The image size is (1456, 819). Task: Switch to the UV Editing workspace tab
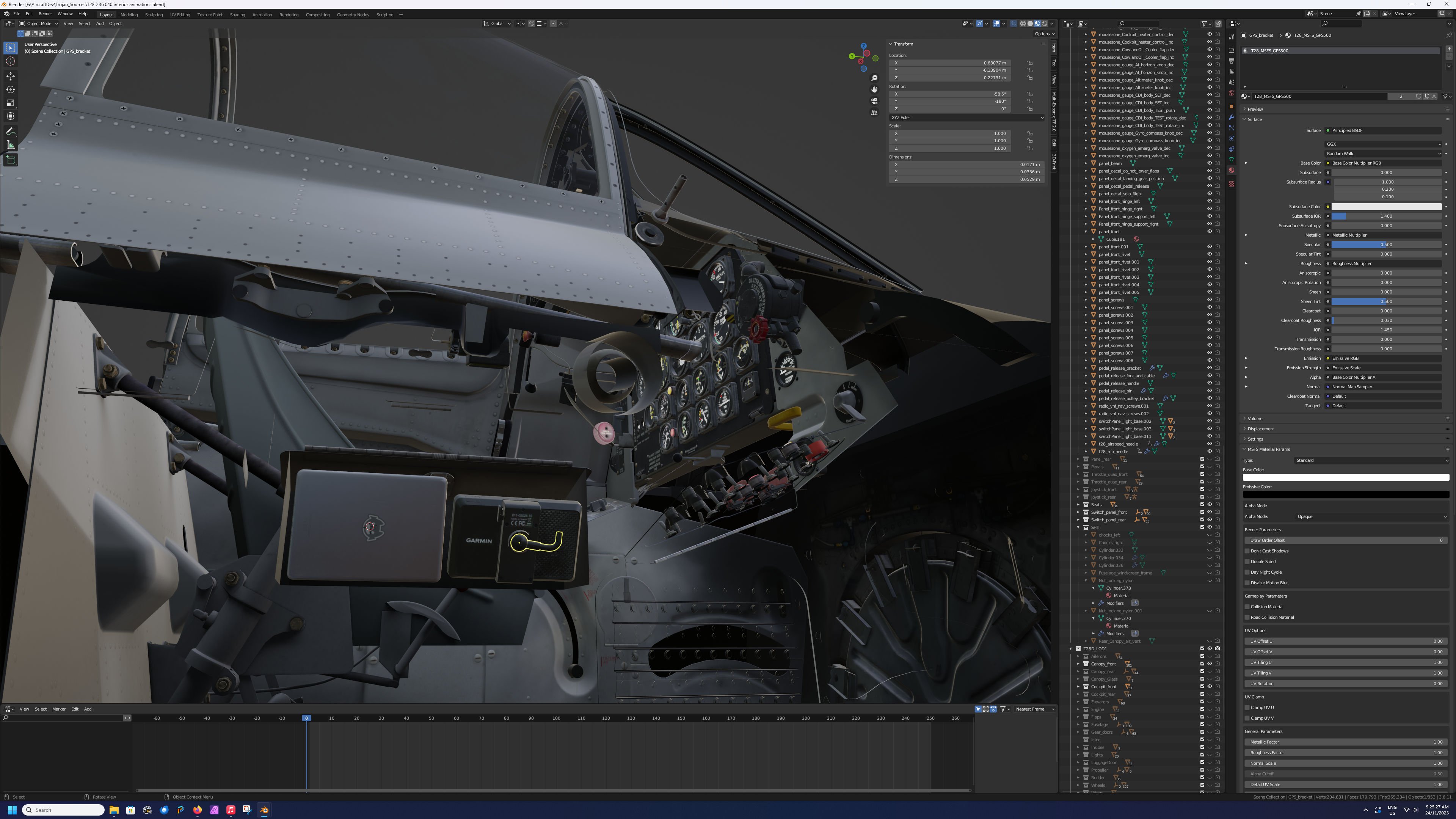click(180, 15)
